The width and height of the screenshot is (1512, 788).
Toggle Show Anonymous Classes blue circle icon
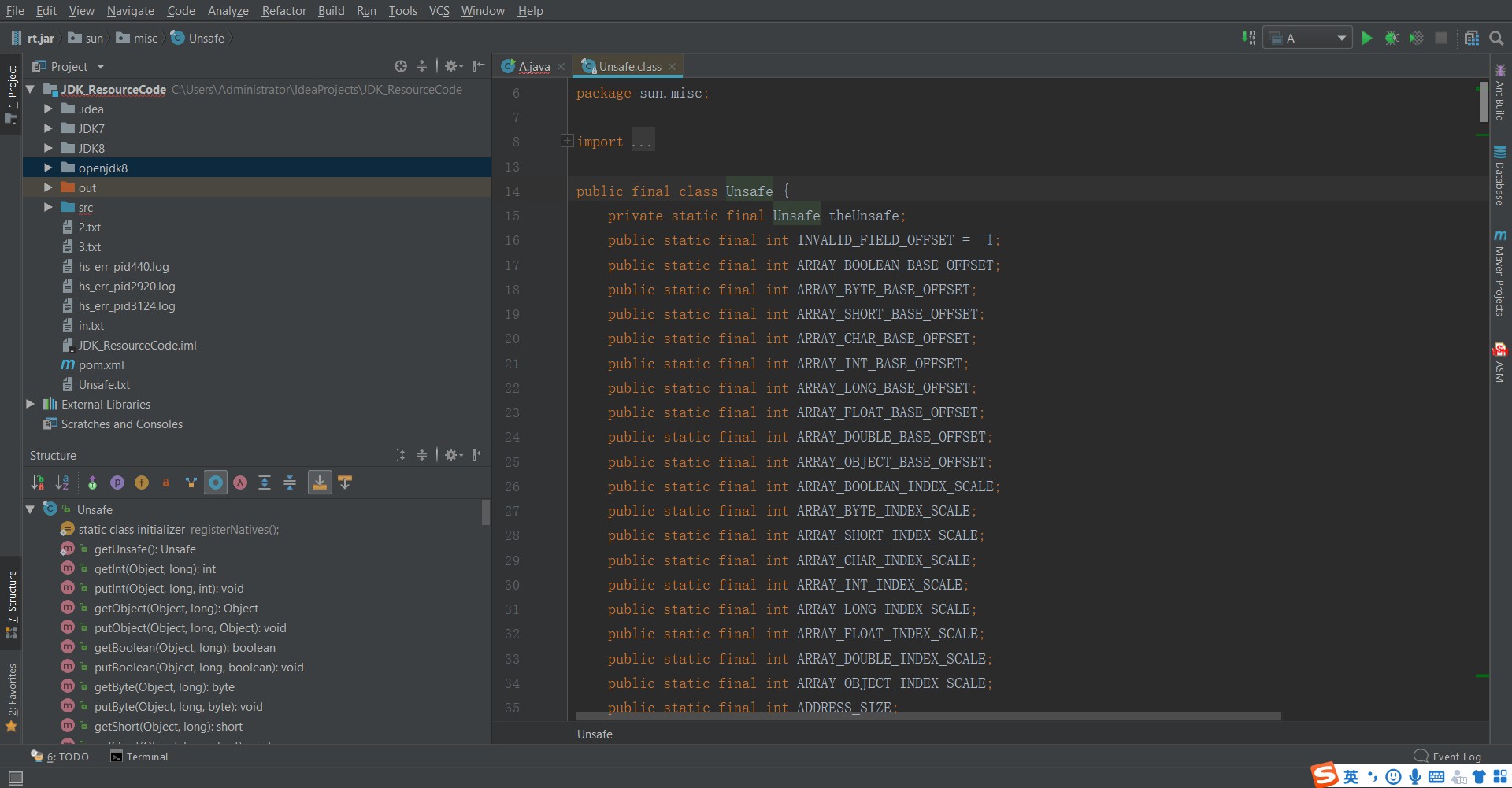click(x=216, y=483)
